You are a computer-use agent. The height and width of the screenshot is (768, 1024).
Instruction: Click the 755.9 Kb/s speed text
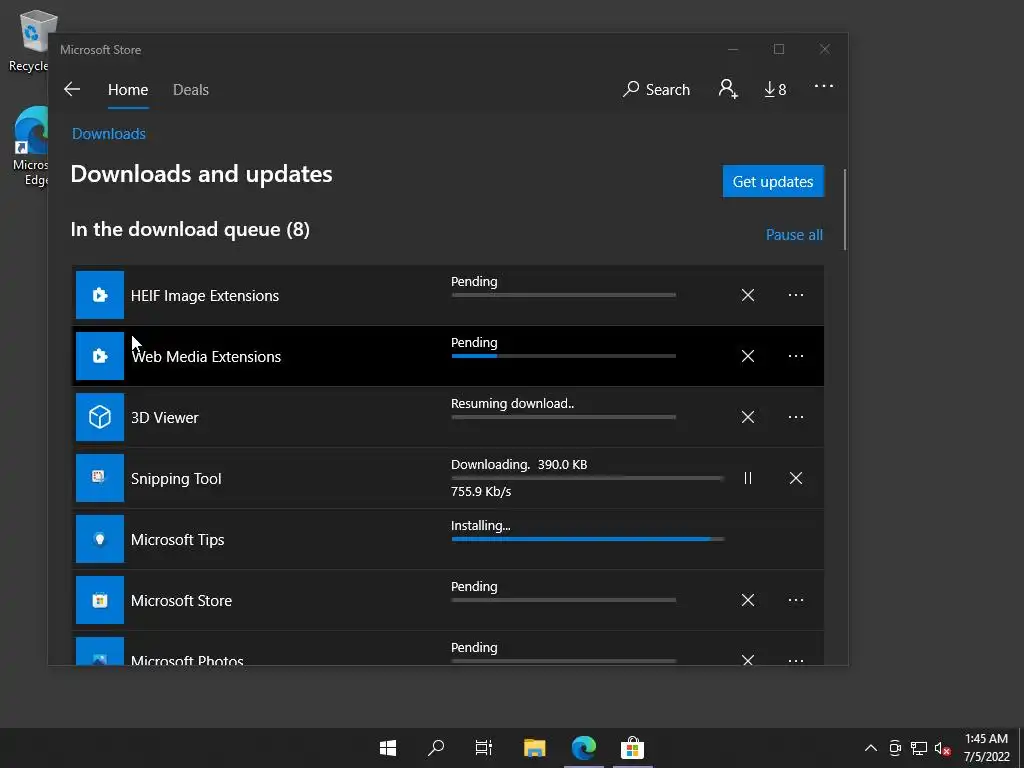pyautogui.click(x=481, y=492)
